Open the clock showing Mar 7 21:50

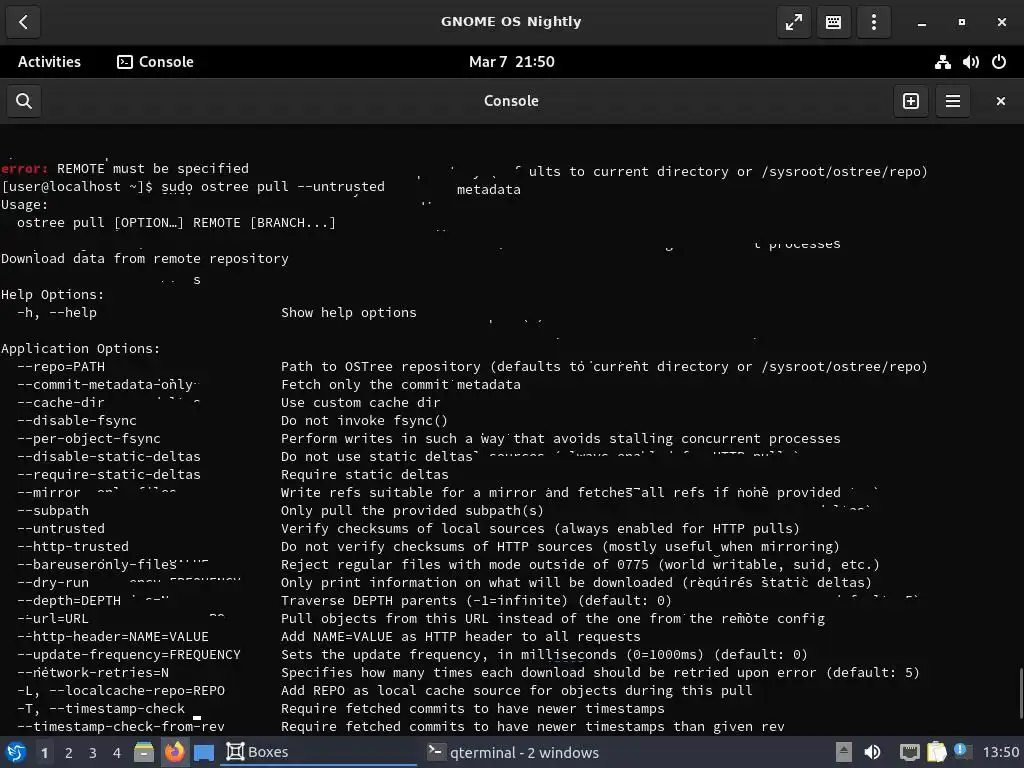click(x=511, y=62)
